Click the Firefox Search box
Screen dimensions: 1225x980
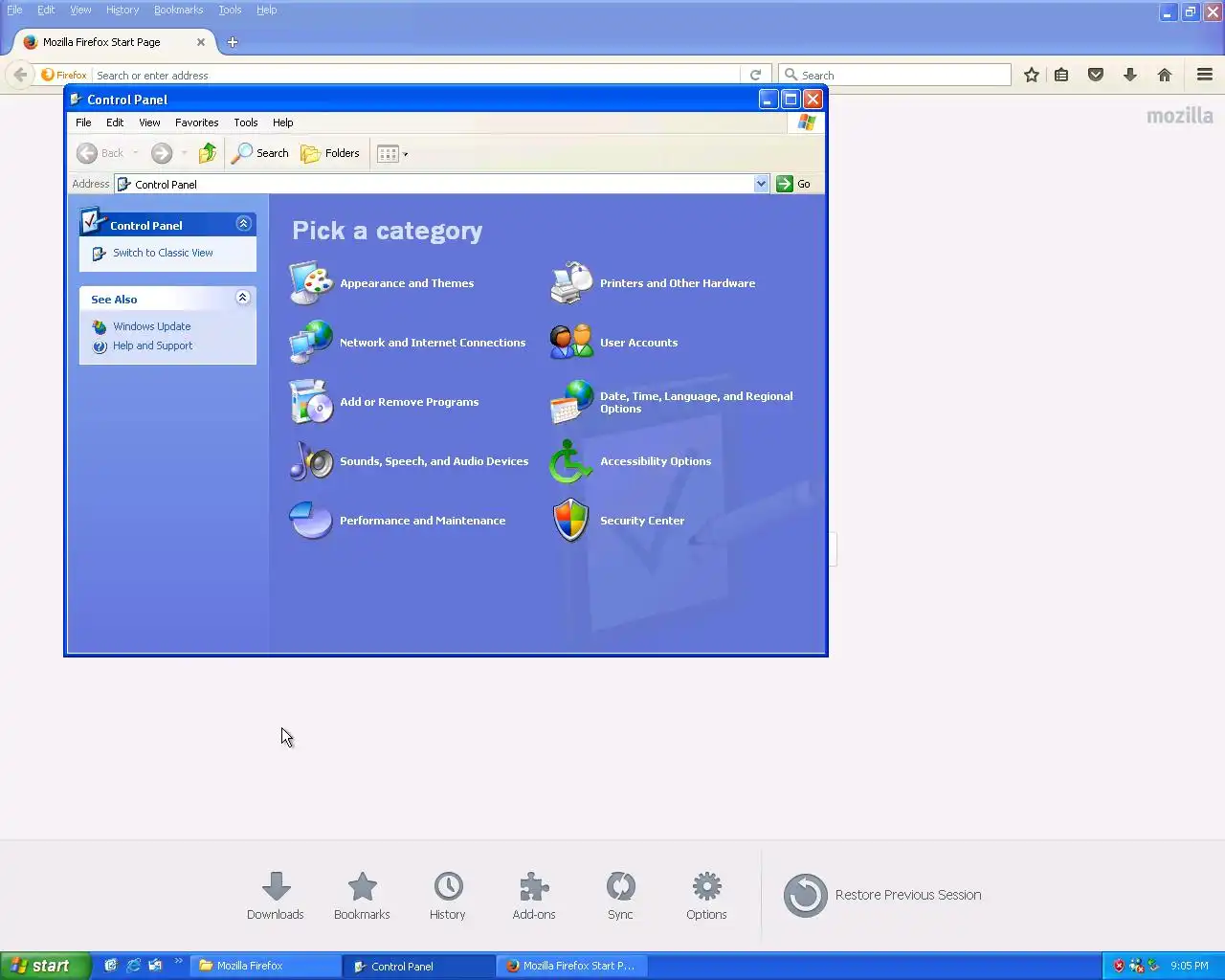[896, 75]
